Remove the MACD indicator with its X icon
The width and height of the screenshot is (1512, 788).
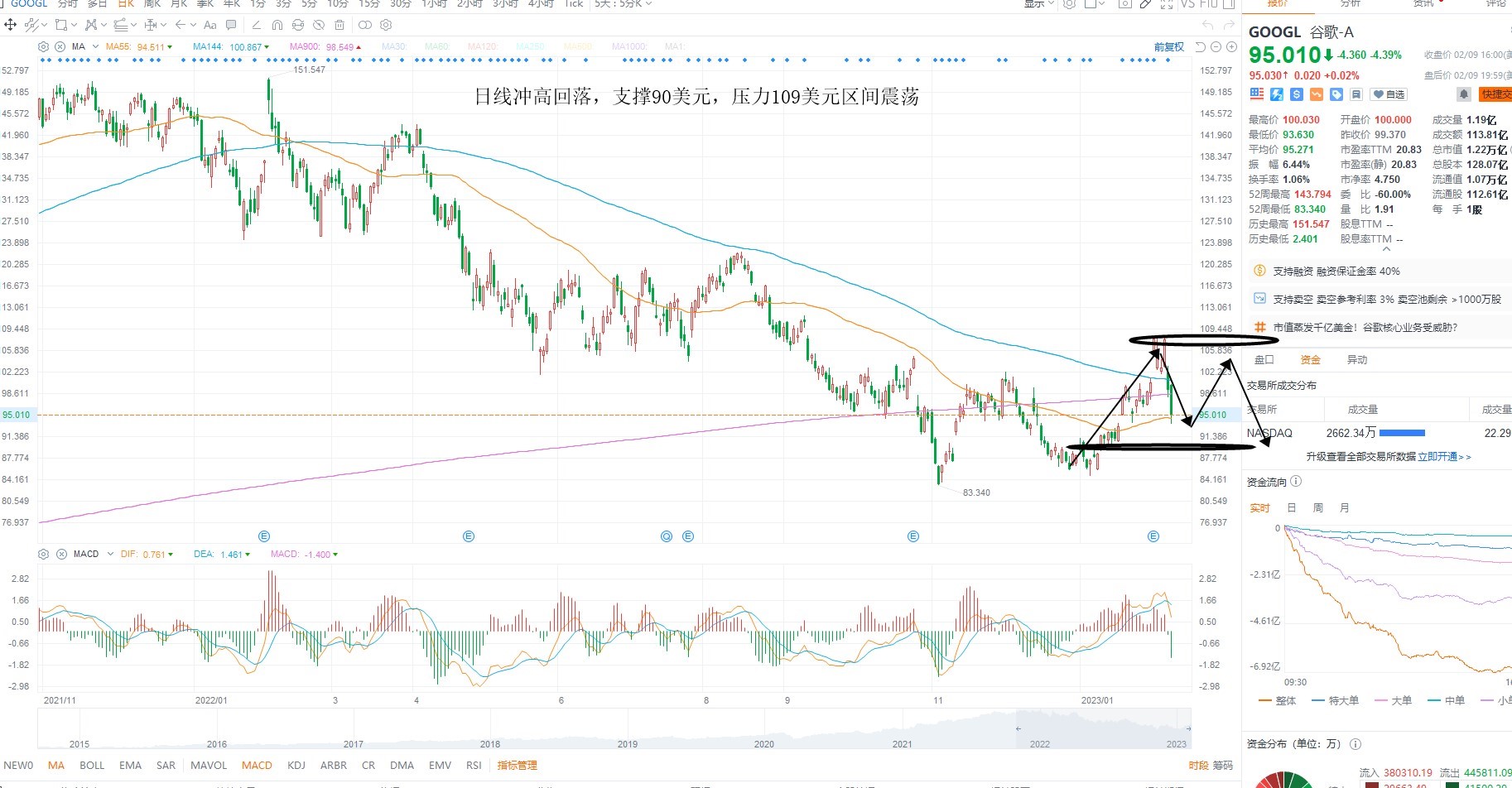coord(61,554)
